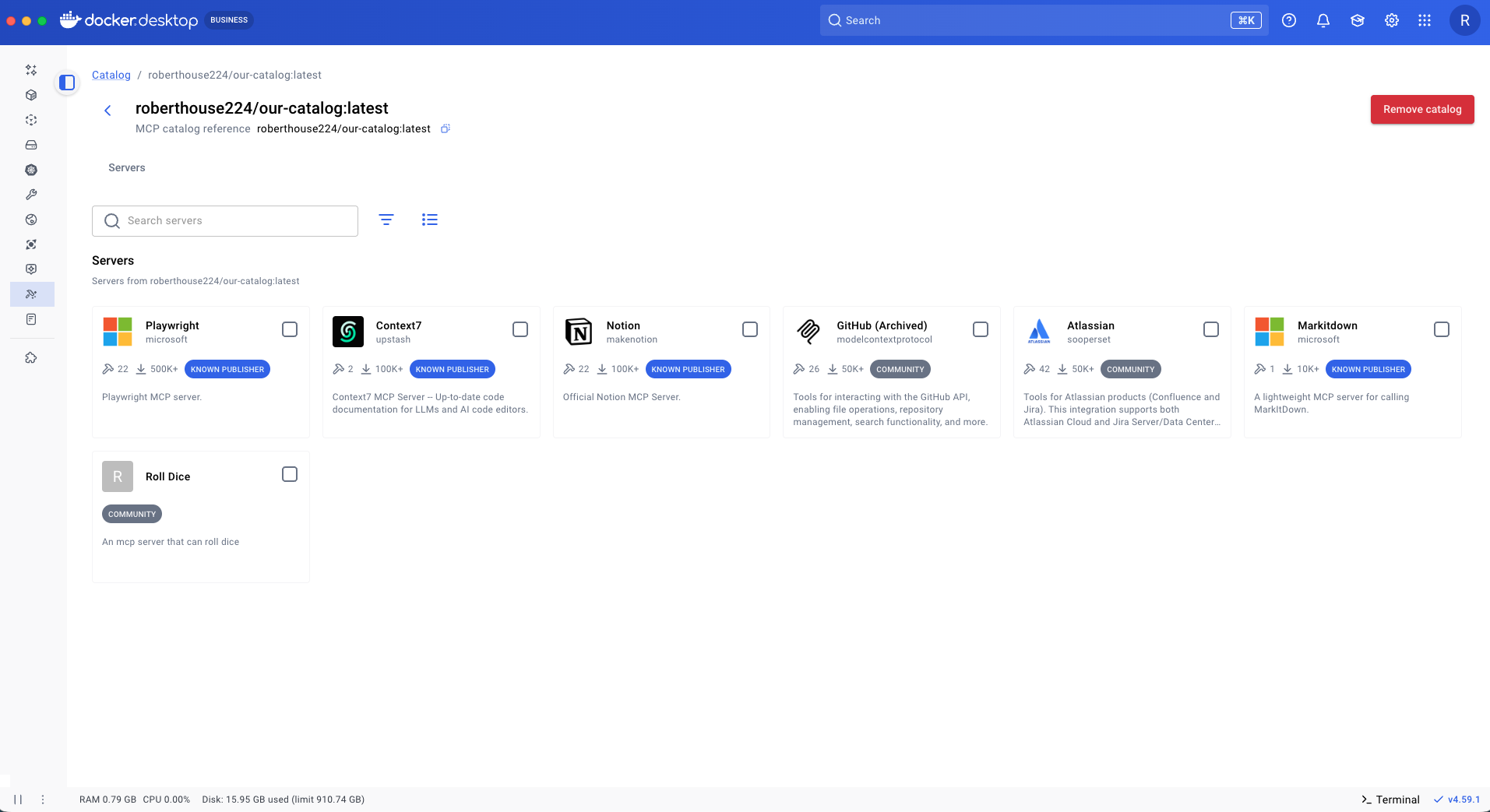
Task: Open Docker Hub from the sidebar
Action: (x=31, y=220)
